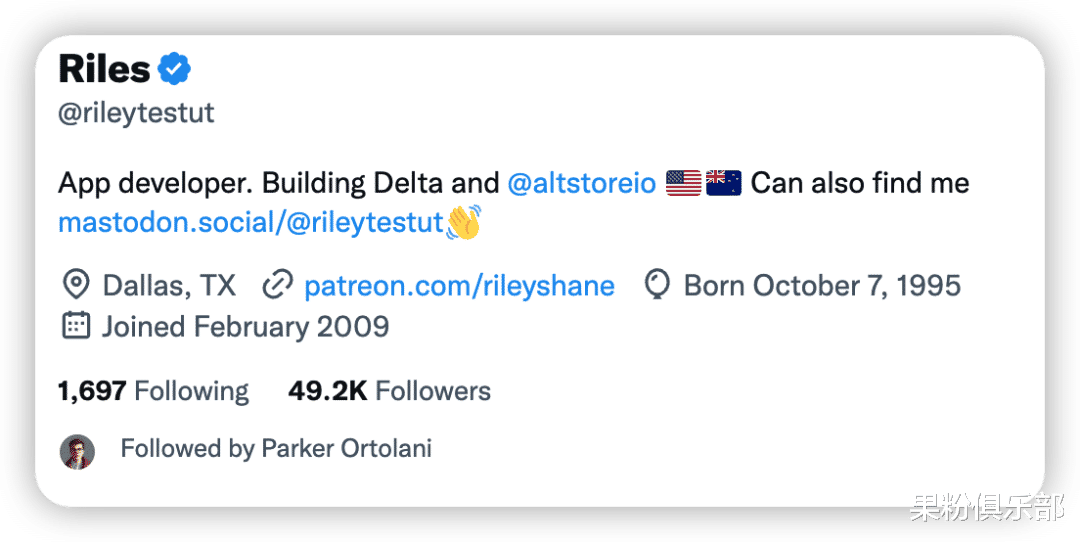Screen dimensions: 1080x542
Task: Click the calendar joined icon
Action: [76, 326]
